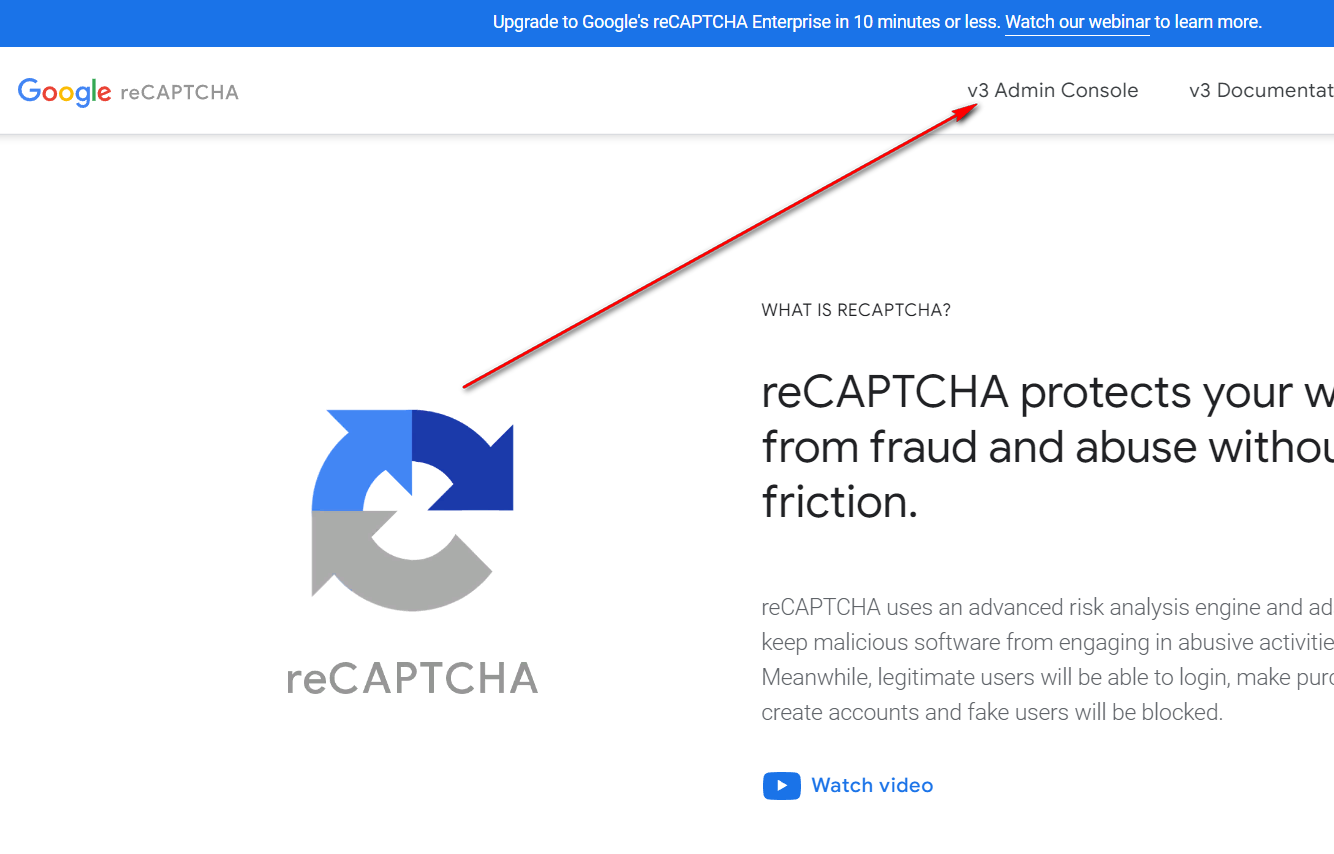Screen dimensions: 1334x854
Task: Click the Watch video text link
Action: (x=872, y=786)
